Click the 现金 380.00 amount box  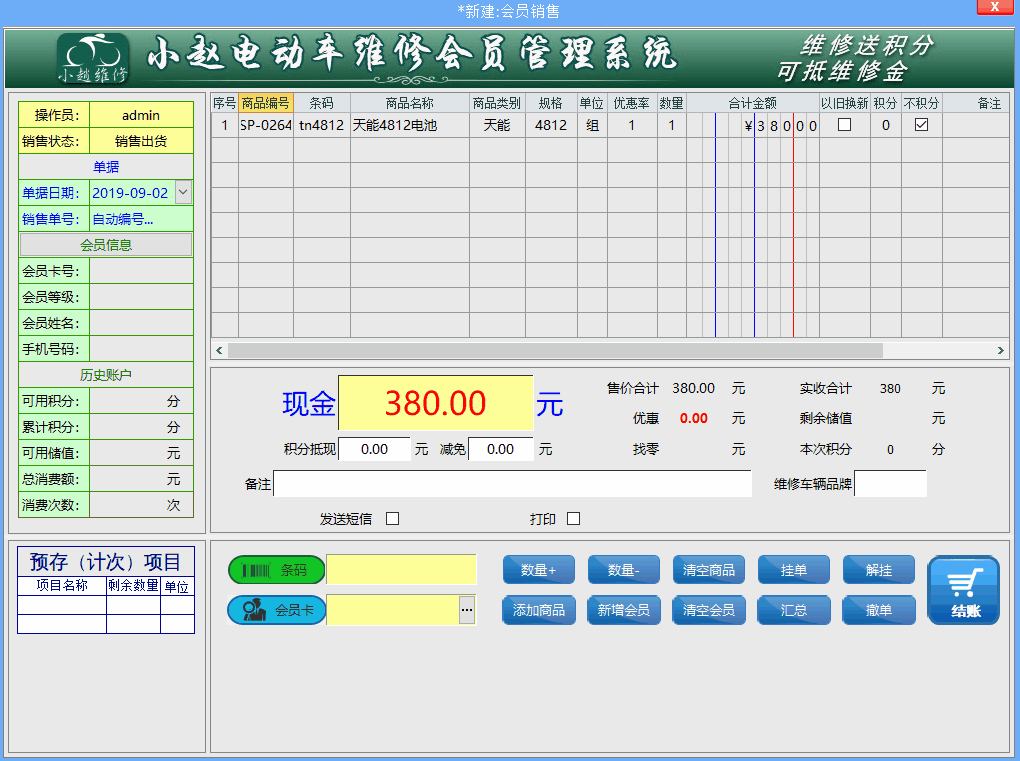coord(435,403)
